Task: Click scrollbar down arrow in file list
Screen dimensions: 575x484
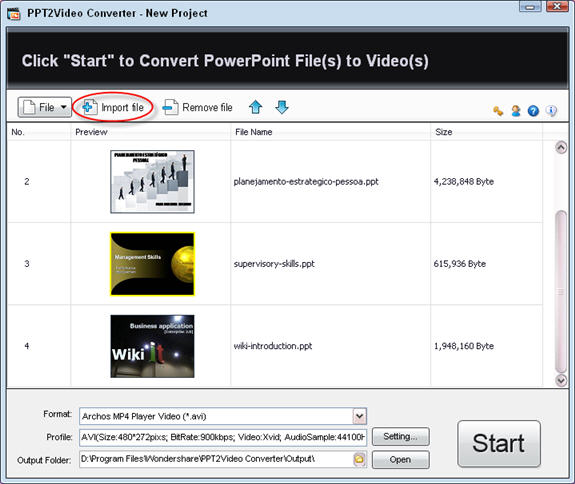Action: click(x=561, y=380)
